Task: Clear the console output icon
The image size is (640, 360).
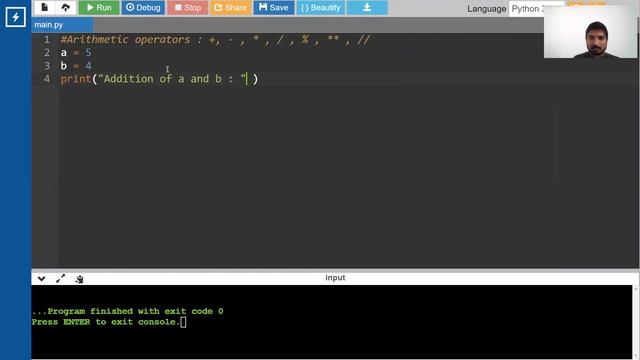Action: (x=79, y=279)
